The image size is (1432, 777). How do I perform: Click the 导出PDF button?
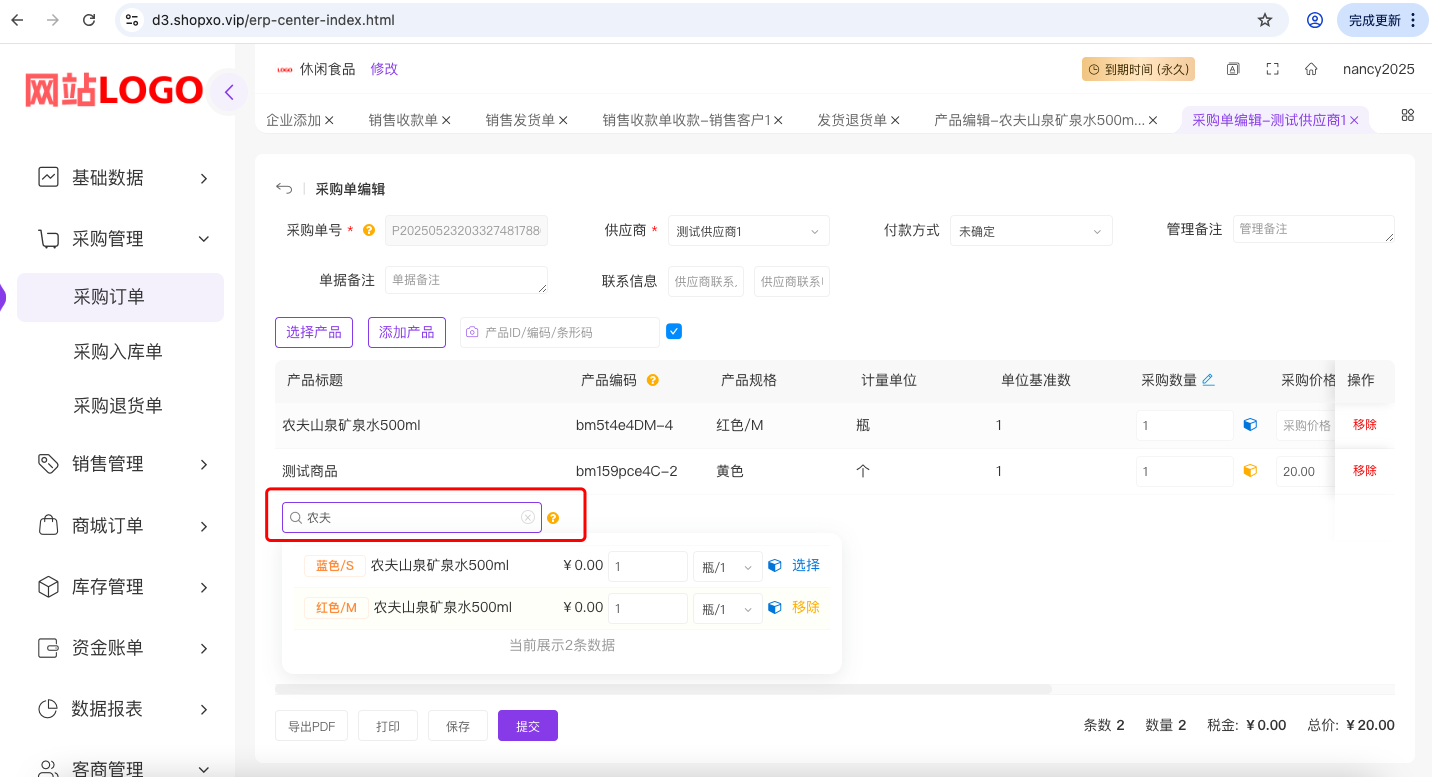[312, 726]
